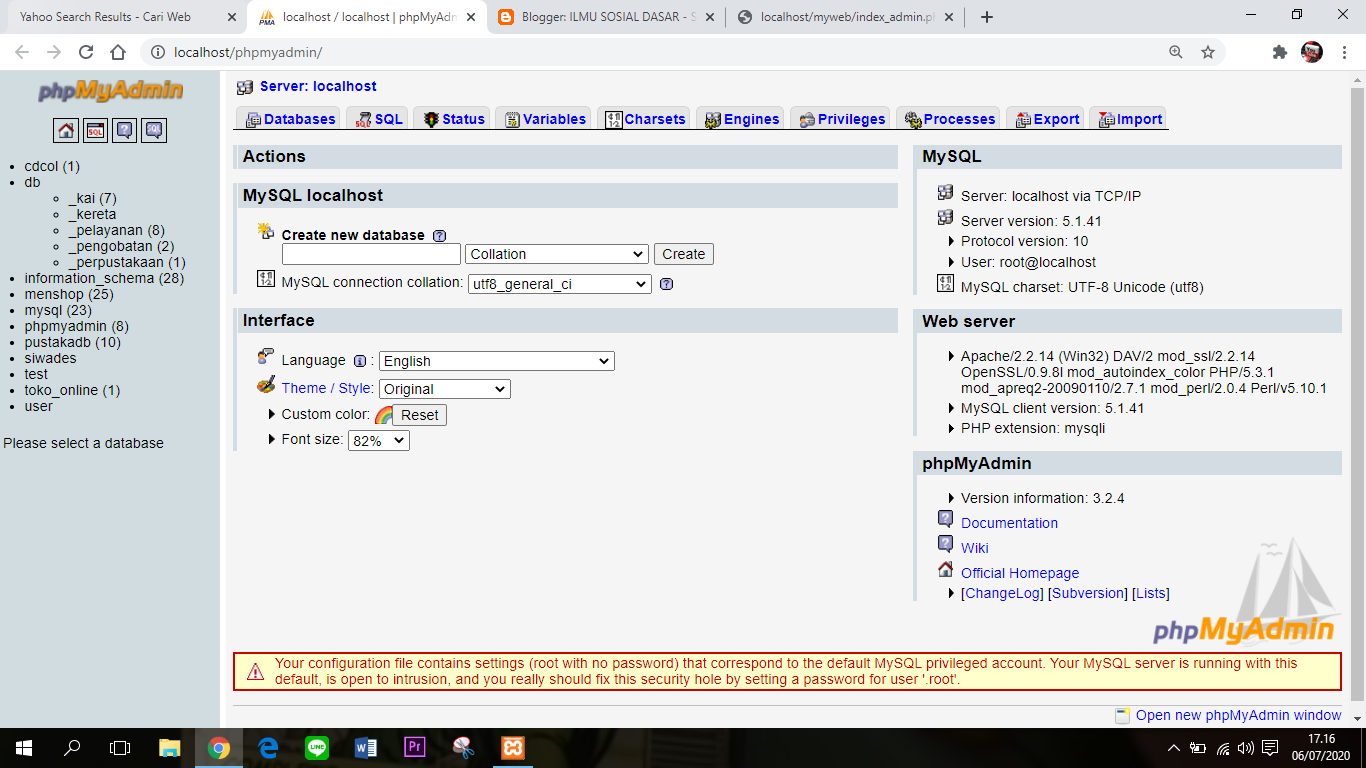
Task: Open the Collation dropdown for new database
Action: [x=557, y=254]
